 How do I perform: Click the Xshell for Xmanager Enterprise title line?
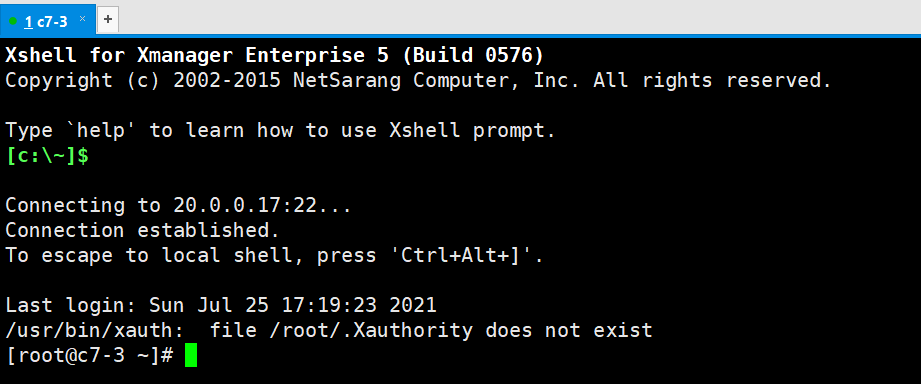click(x=274, y=56)
